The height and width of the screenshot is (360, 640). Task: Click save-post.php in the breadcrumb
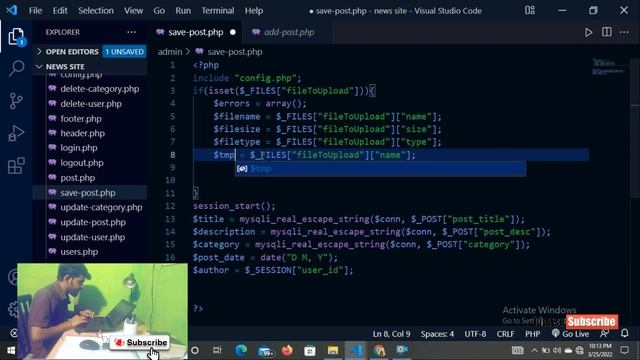point(235,52)
